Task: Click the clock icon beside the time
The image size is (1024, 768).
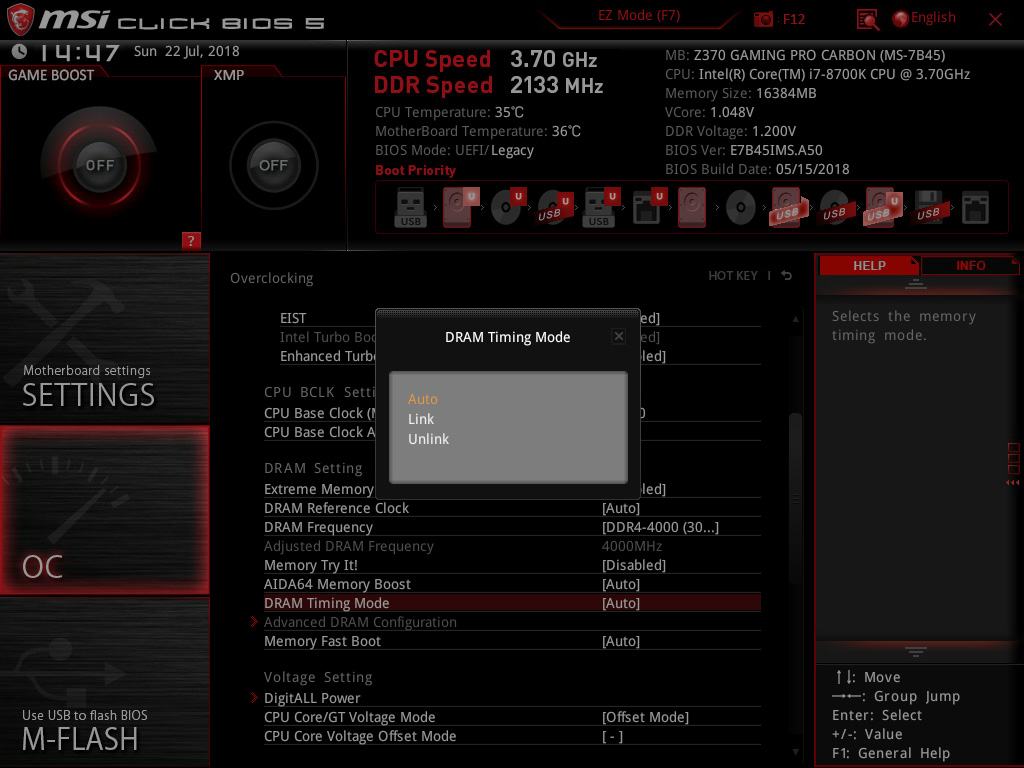Action: point(19,51)
